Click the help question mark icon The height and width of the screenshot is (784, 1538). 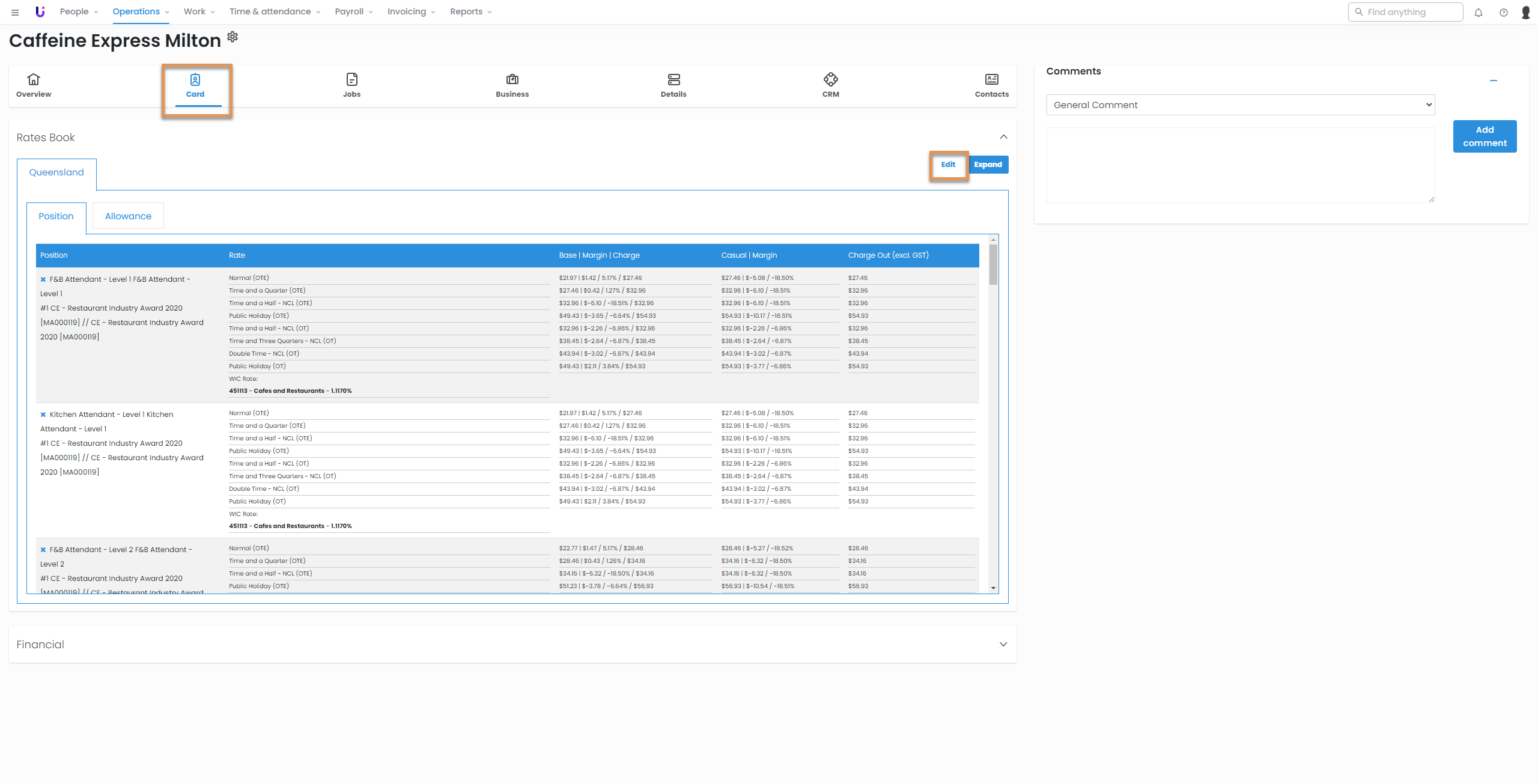[1503, 13]
